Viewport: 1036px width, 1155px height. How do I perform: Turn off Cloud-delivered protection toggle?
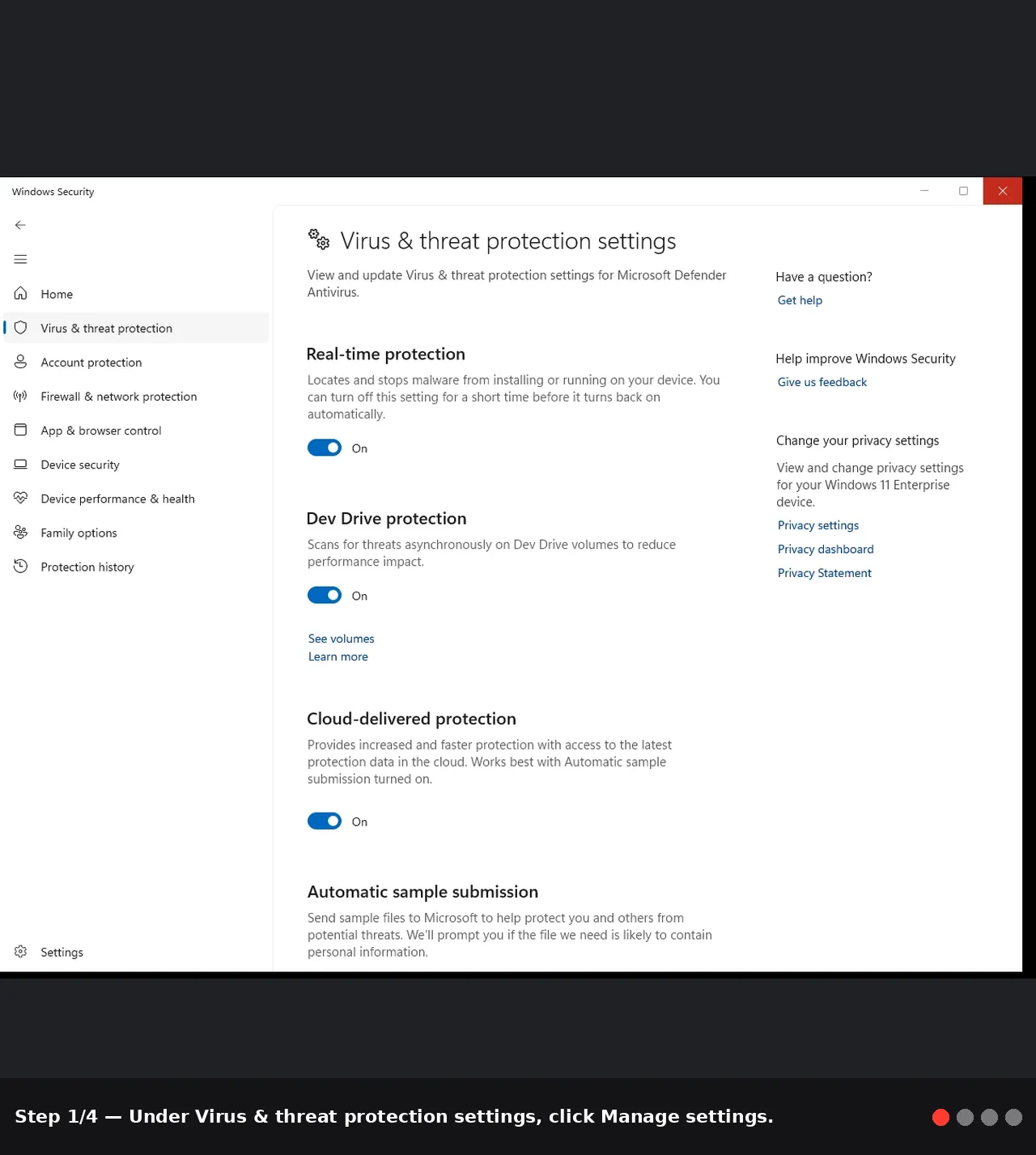click(x=325, y=821)
